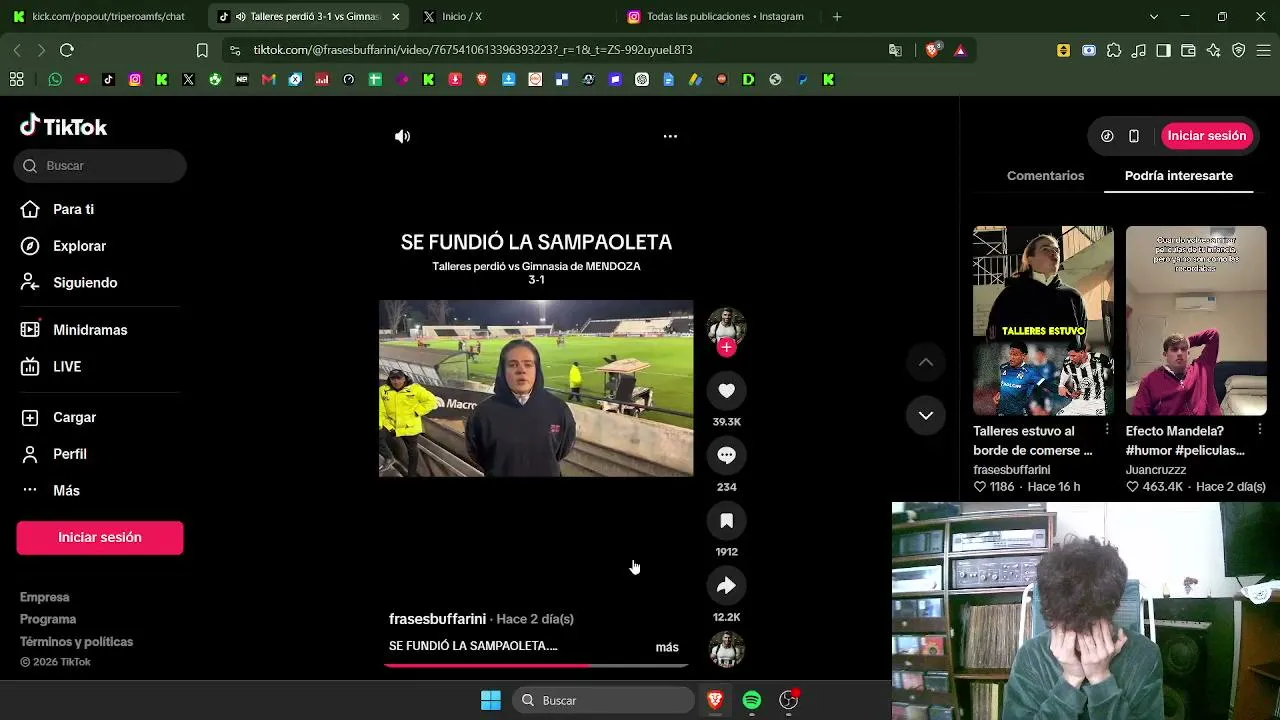Click the TikTok logo in the sidebar
1280x720 pixels.
tap(64, 126)
